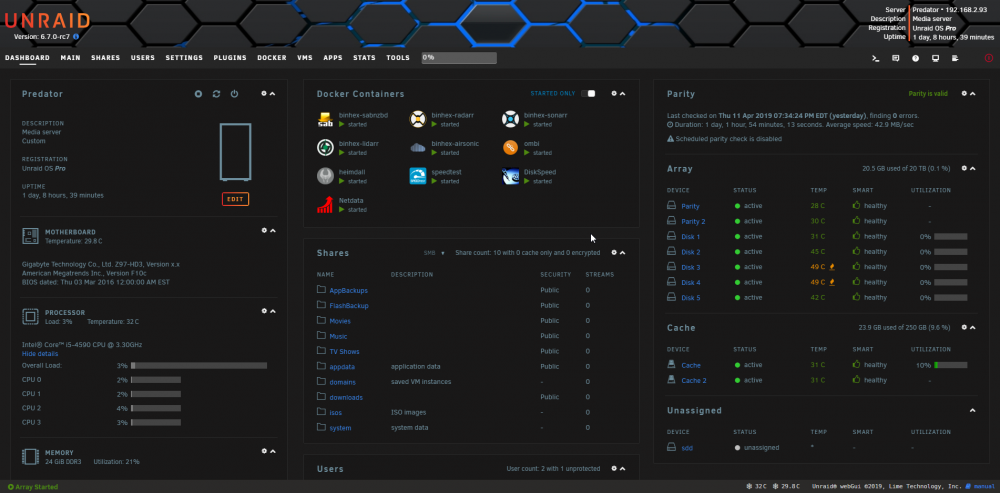
Task: Open the TV Shows share link
Action: pos(344,351)
